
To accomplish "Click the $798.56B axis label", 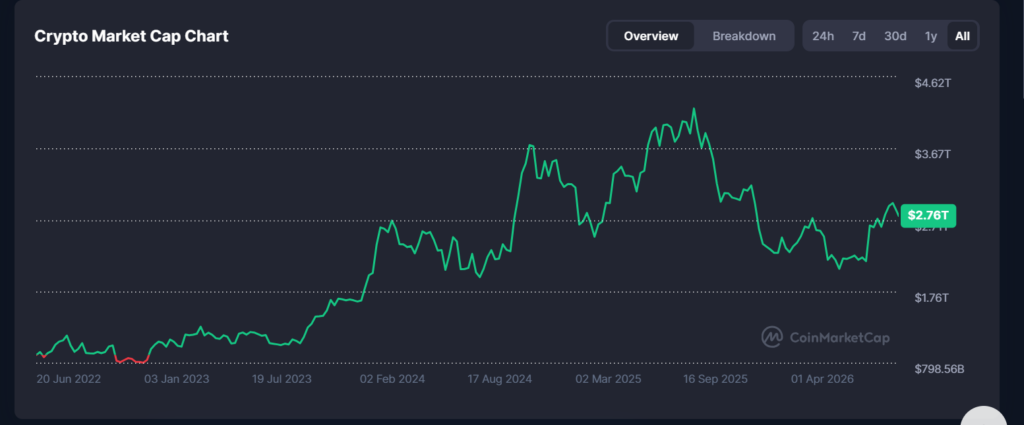I will tap(939, 370).
